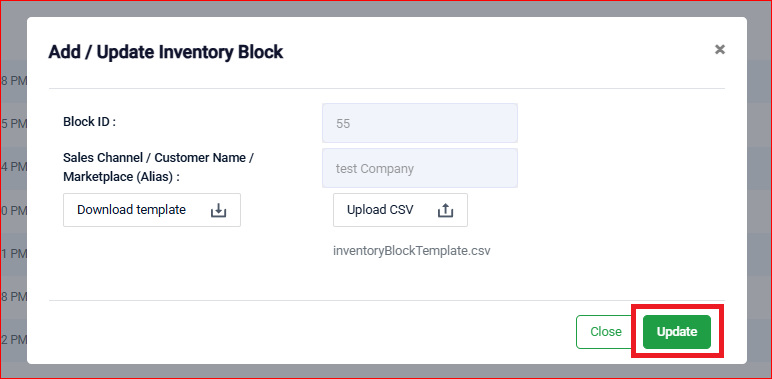Click the upload arrow icon beside Upload CSV

pos(445,210)
